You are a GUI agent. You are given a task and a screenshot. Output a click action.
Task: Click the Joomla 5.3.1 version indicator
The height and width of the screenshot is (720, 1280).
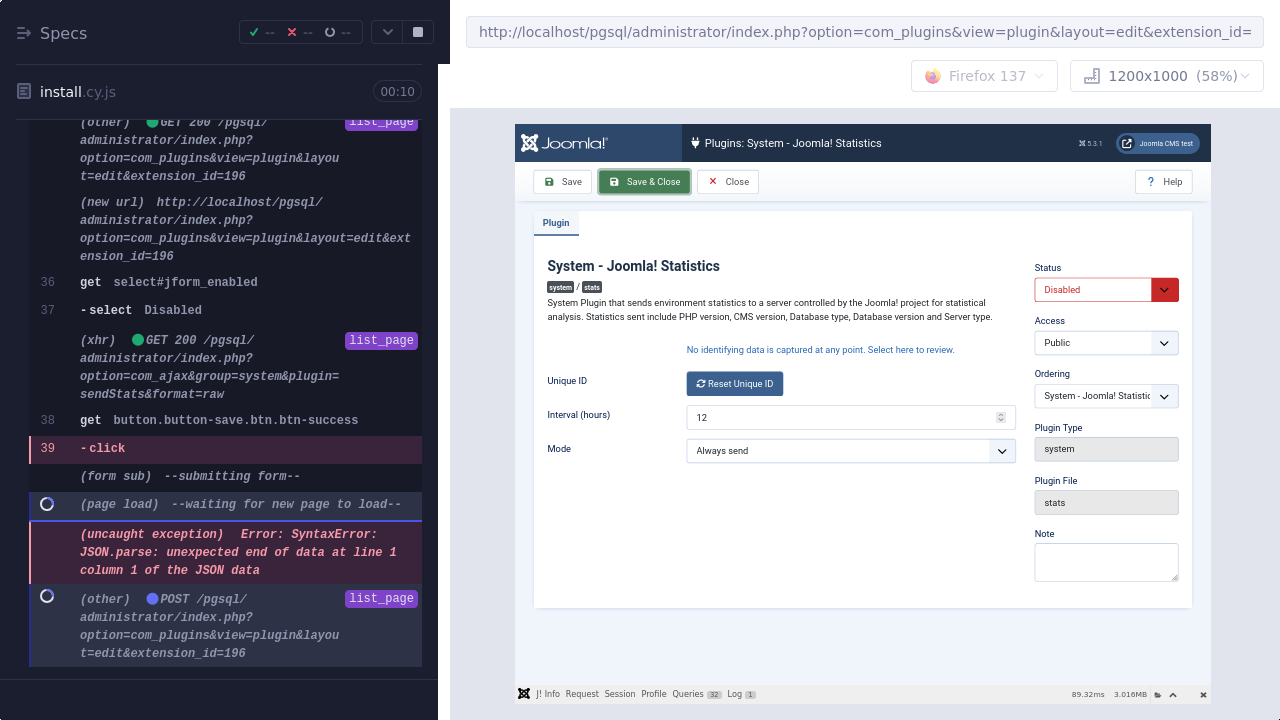(x=1090, y=143)
